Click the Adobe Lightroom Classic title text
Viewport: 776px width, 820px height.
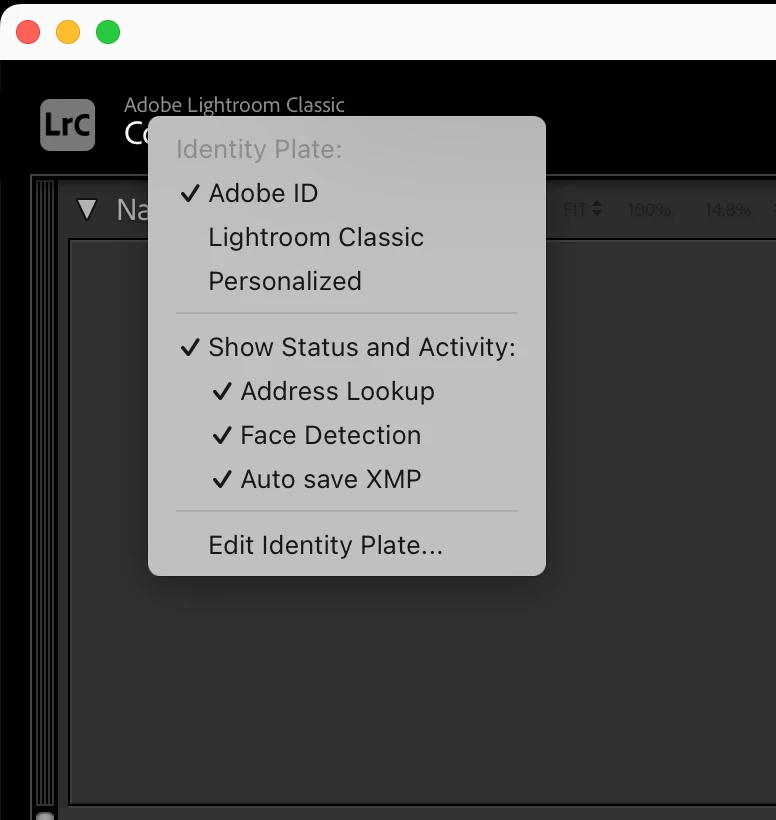(234, 105)
